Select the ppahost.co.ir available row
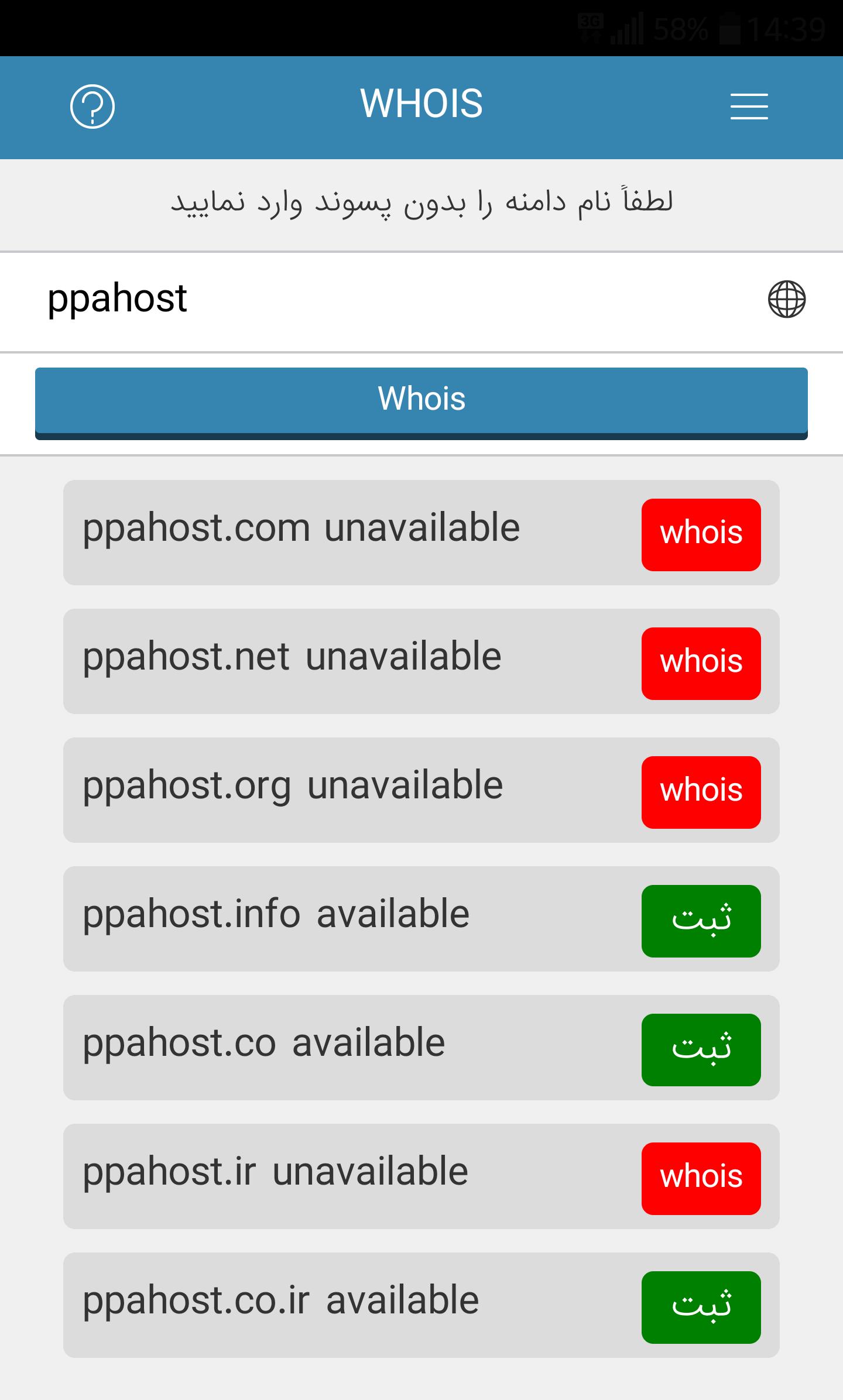Screen dimensions: 843x1400 (x=421, y=1305)
